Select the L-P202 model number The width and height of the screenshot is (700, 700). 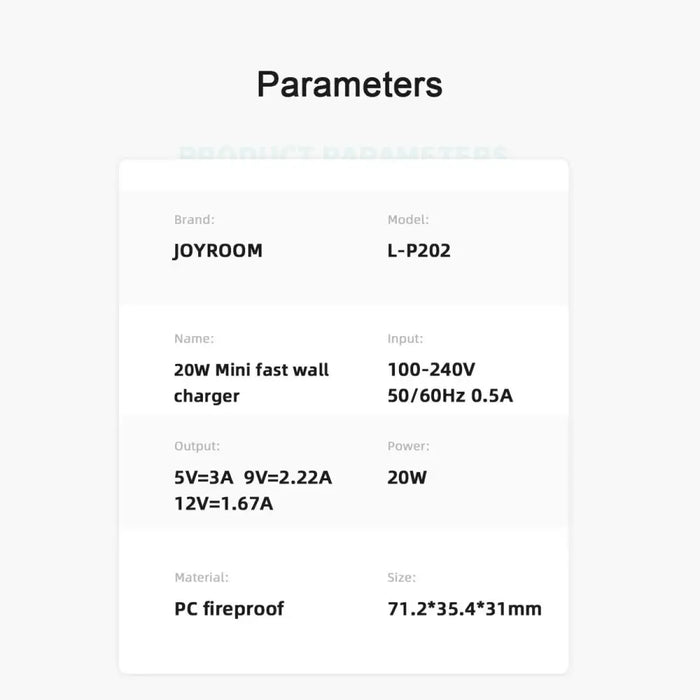(419, 250)
